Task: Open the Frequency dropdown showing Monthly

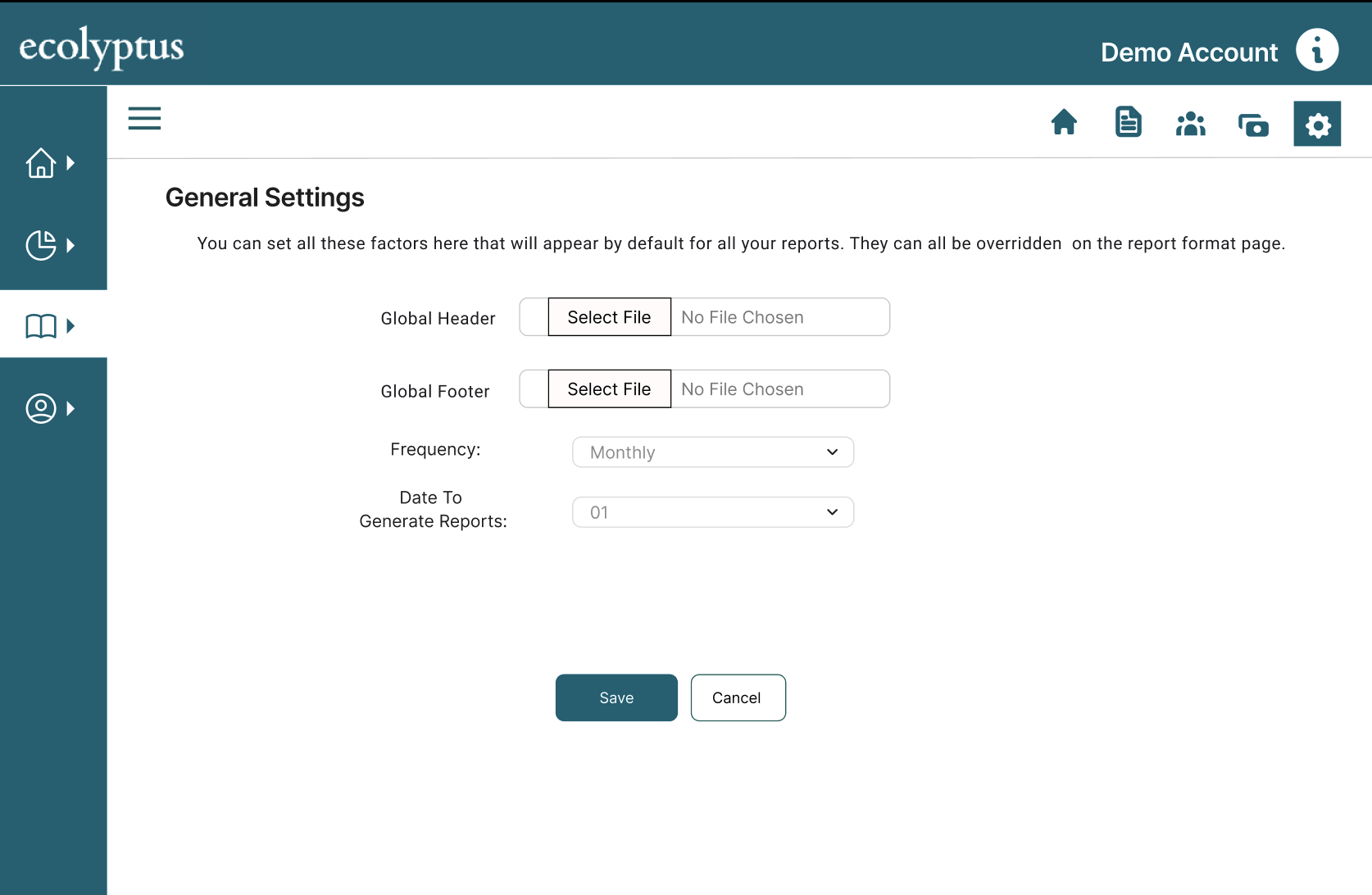Action: [x=712, y=452]
